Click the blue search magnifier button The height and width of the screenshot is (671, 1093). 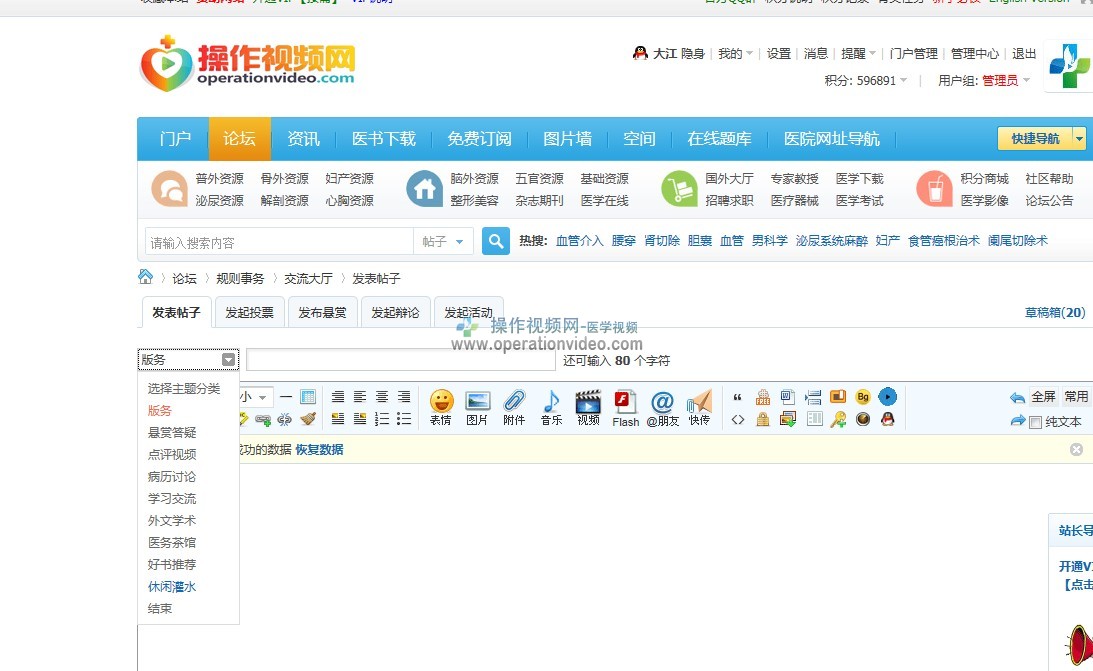click(x=496, y=241)
